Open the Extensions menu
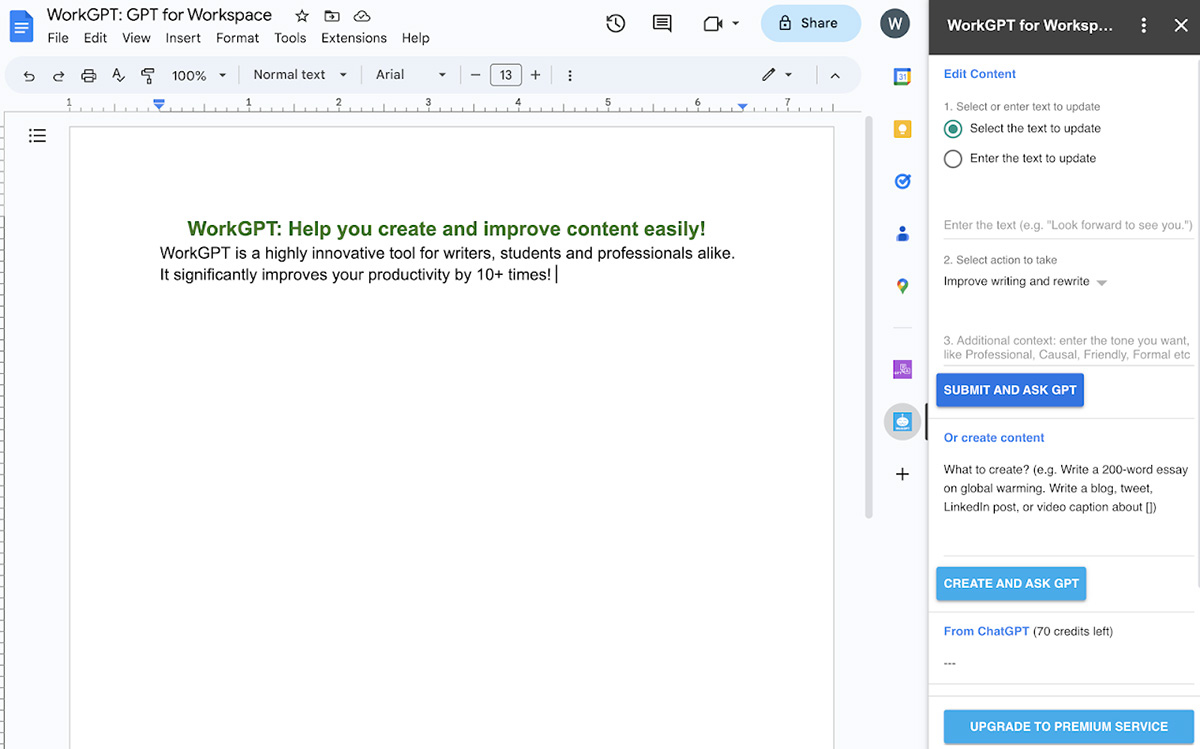Image resolution: width=1200 pixels, height=749 pixels. point(353,38)
